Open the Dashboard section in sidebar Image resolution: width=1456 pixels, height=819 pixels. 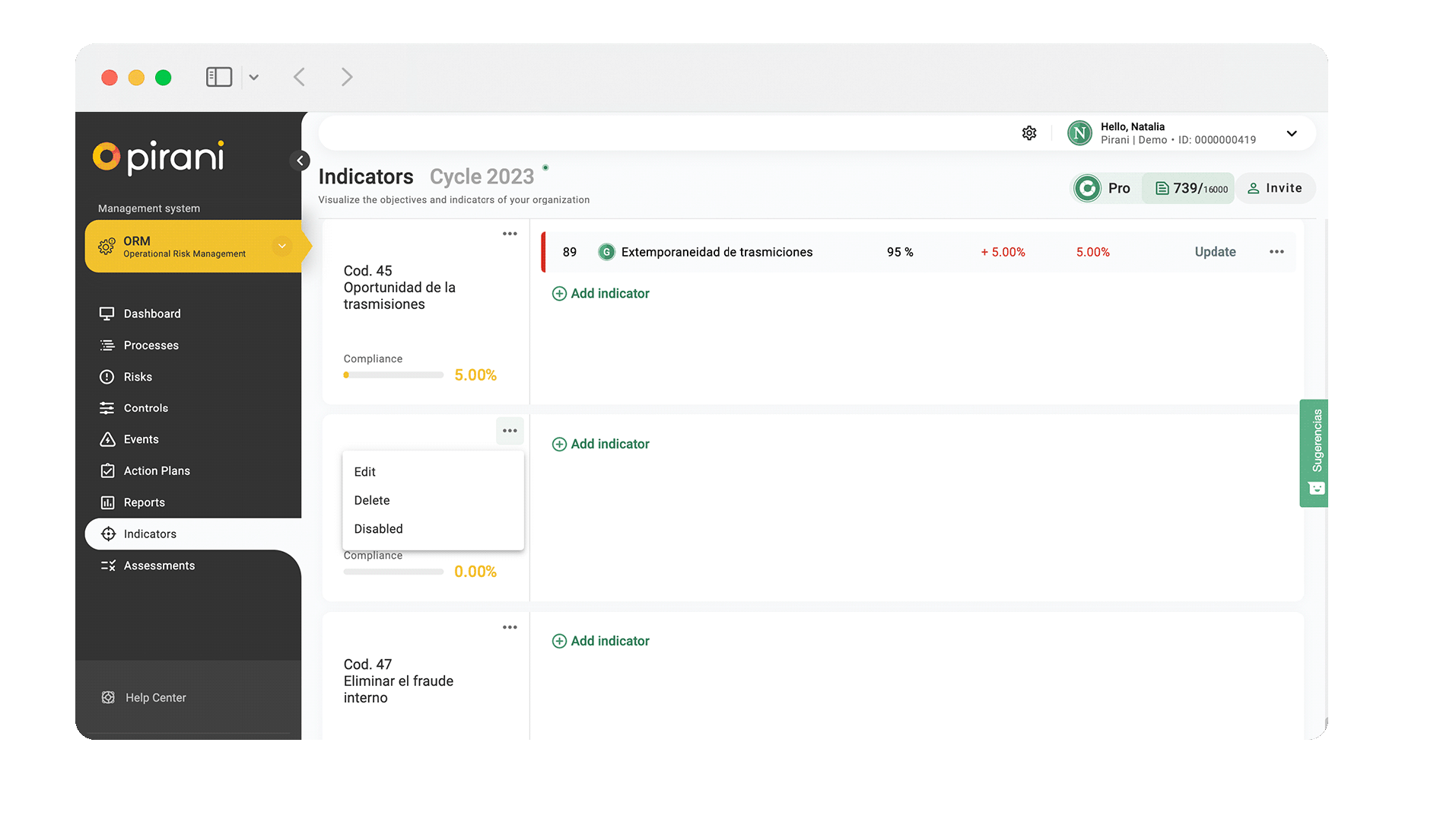(x=151, y=313)
